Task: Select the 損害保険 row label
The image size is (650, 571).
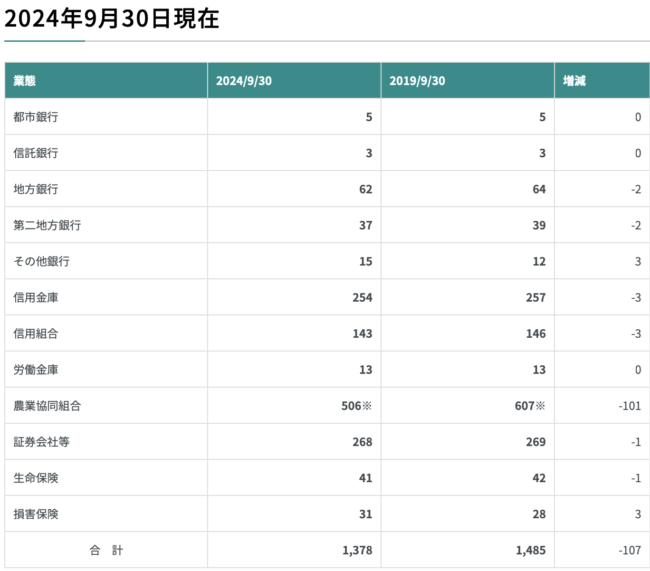Action: click(x=36, y=514)
